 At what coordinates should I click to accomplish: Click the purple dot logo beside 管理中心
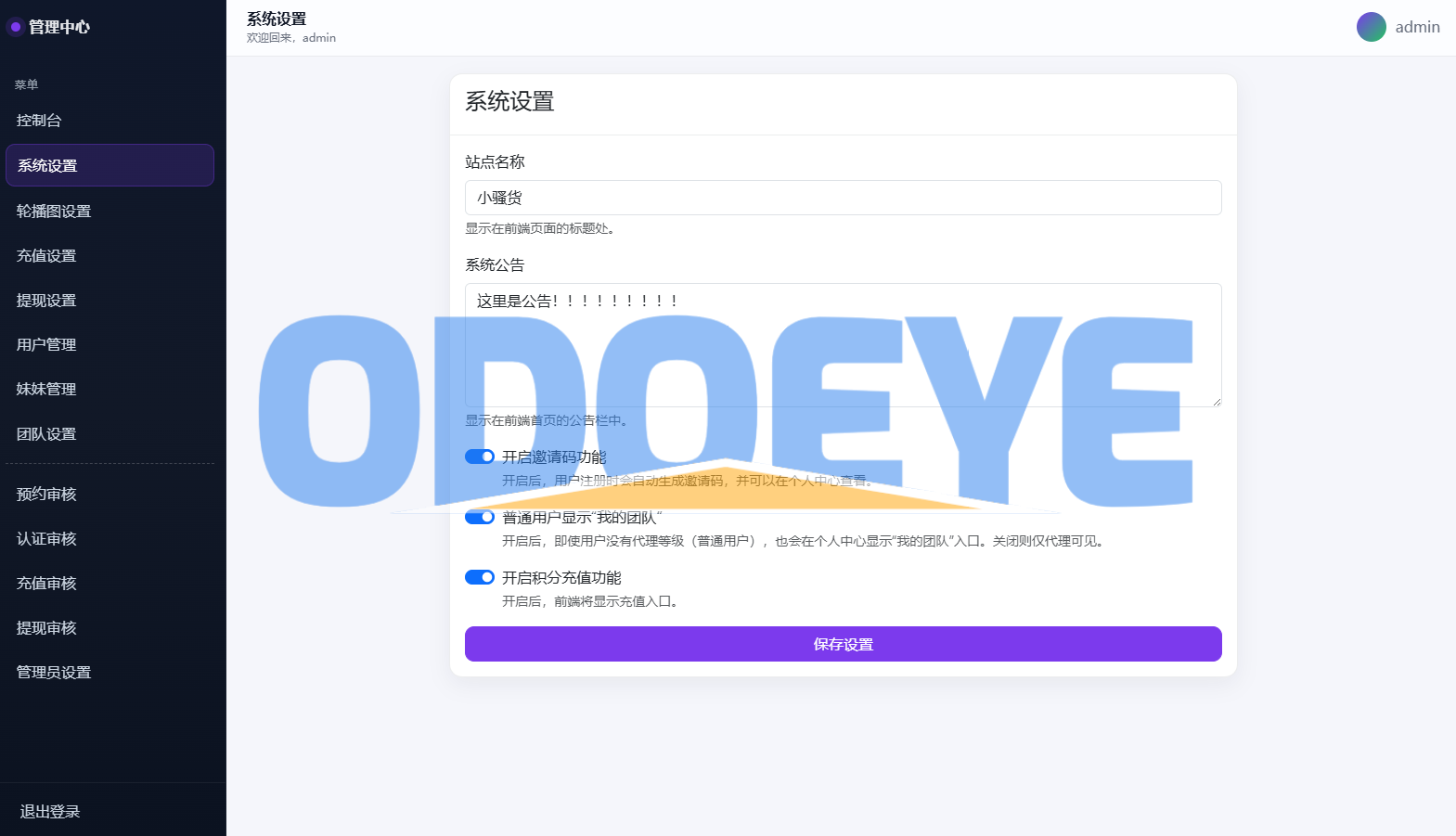tap(16, 27)
